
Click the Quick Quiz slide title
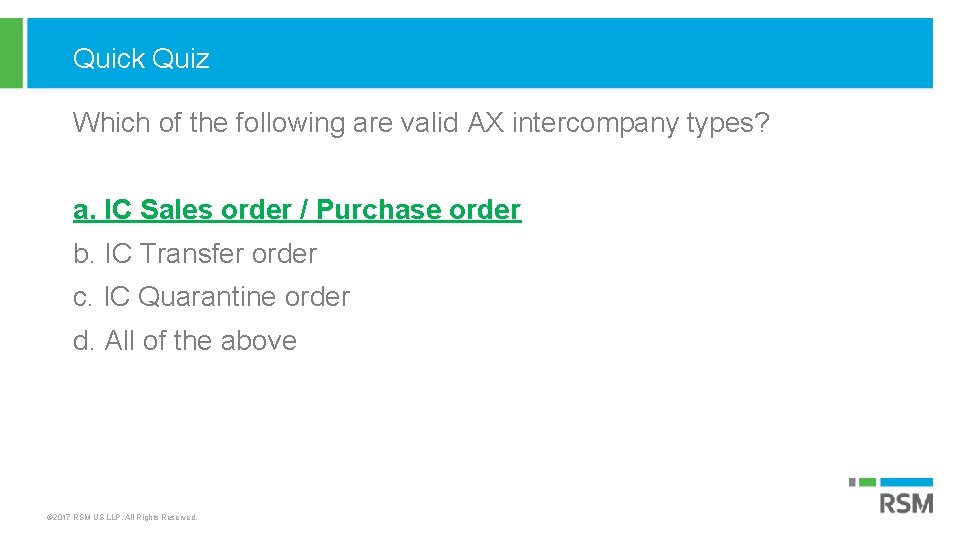pos(141,59)
